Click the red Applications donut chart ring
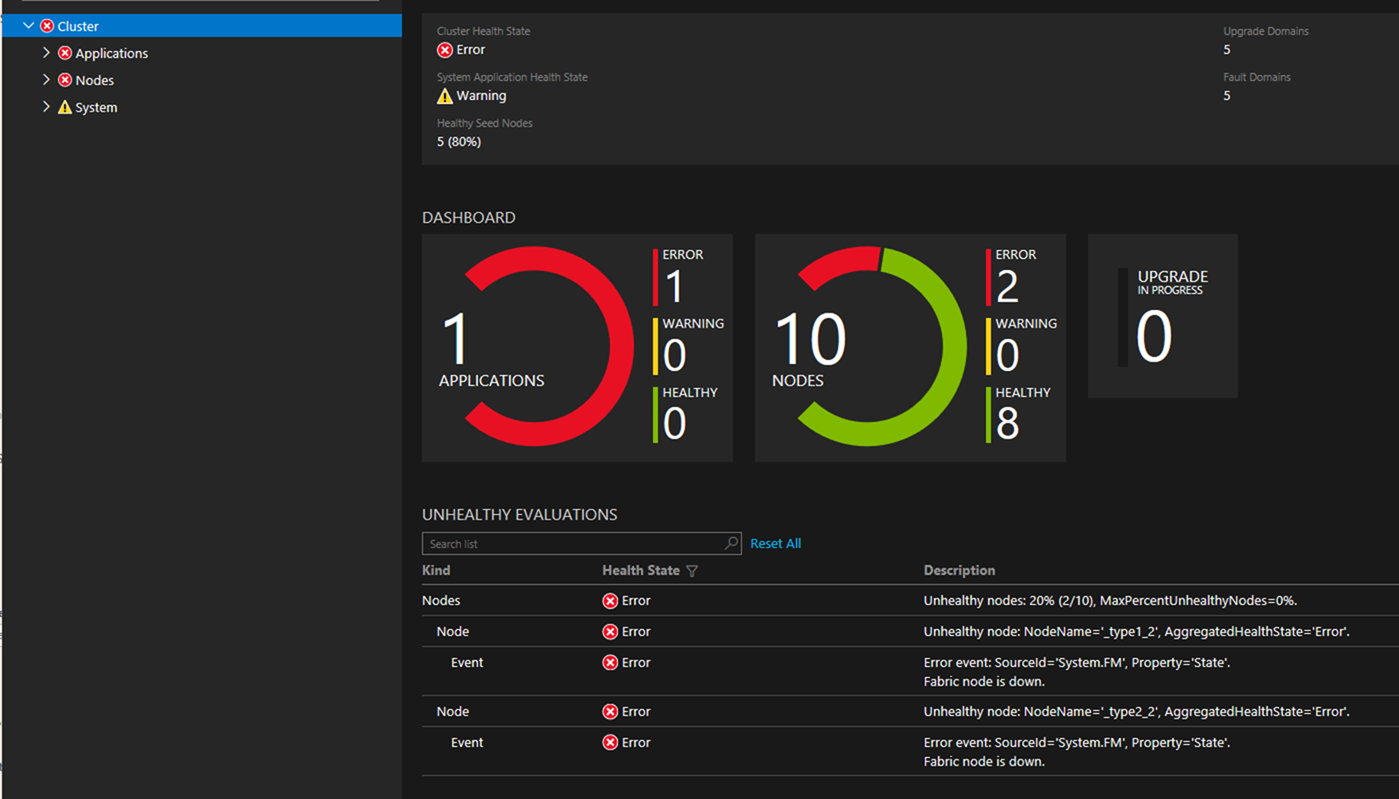This screenshot has width=1399, height=799. point(618,346)
